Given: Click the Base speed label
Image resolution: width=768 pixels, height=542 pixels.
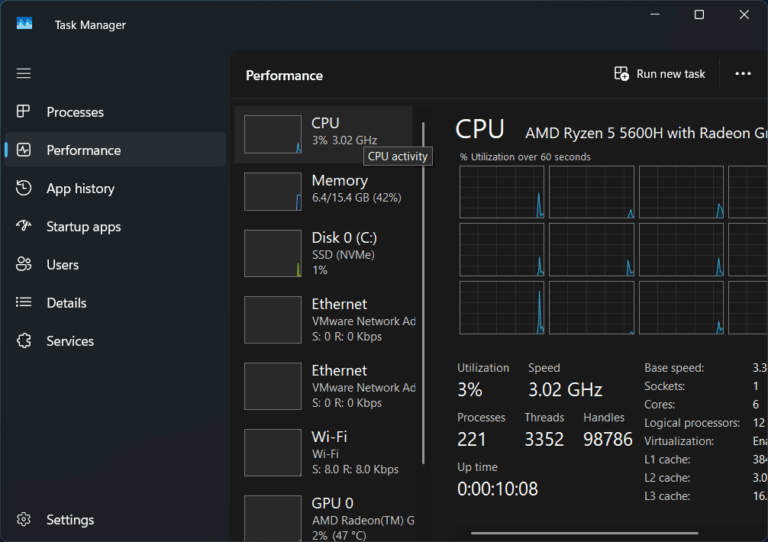Looking at the screenshot, I should pos(674,368).
